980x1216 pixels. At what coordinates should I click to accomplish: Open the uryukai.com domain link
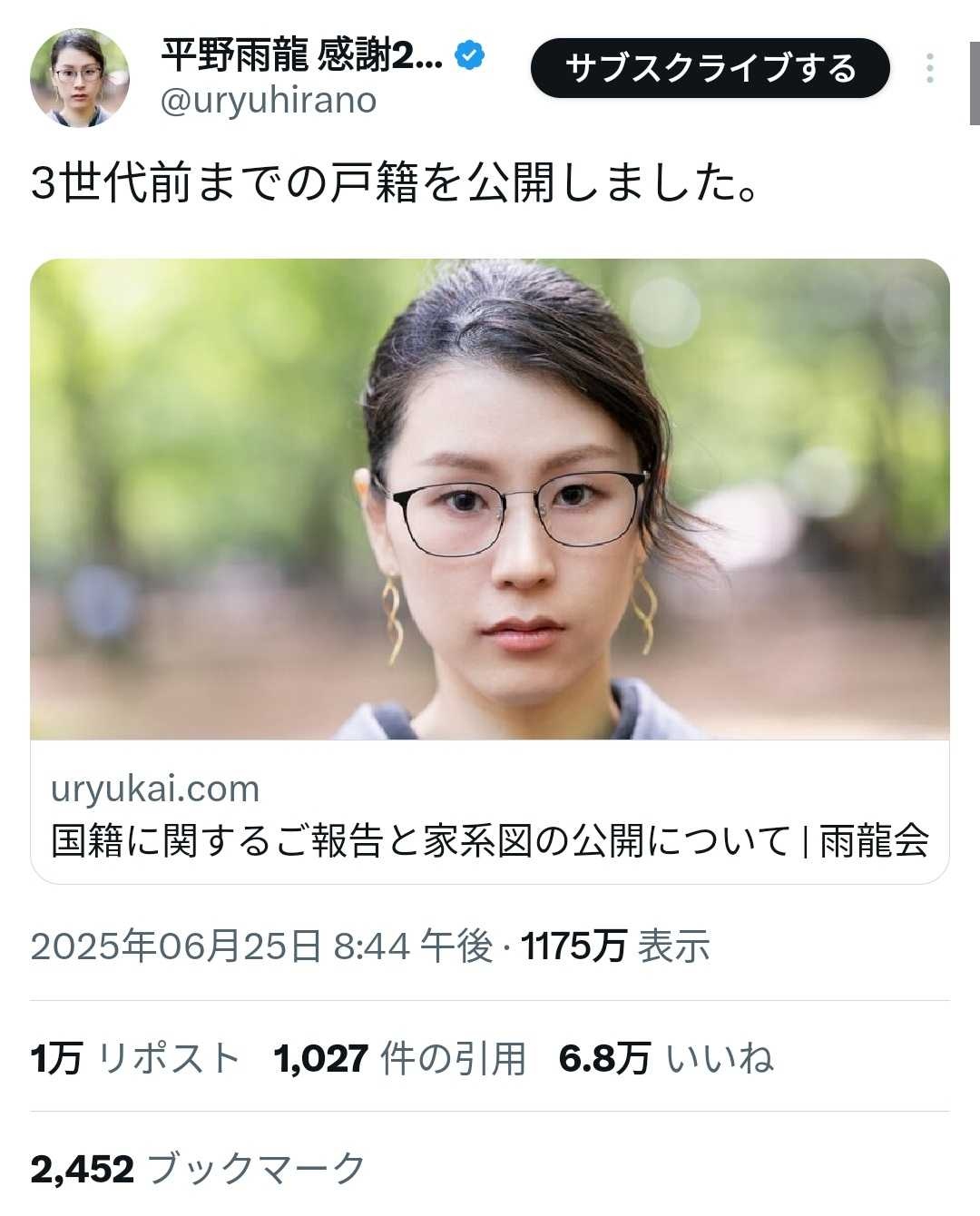(x=155, y=789)
